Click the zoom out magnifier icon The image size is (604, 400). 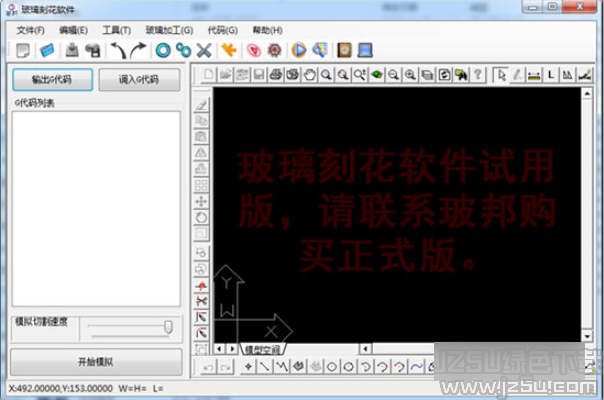pos(393,74)
